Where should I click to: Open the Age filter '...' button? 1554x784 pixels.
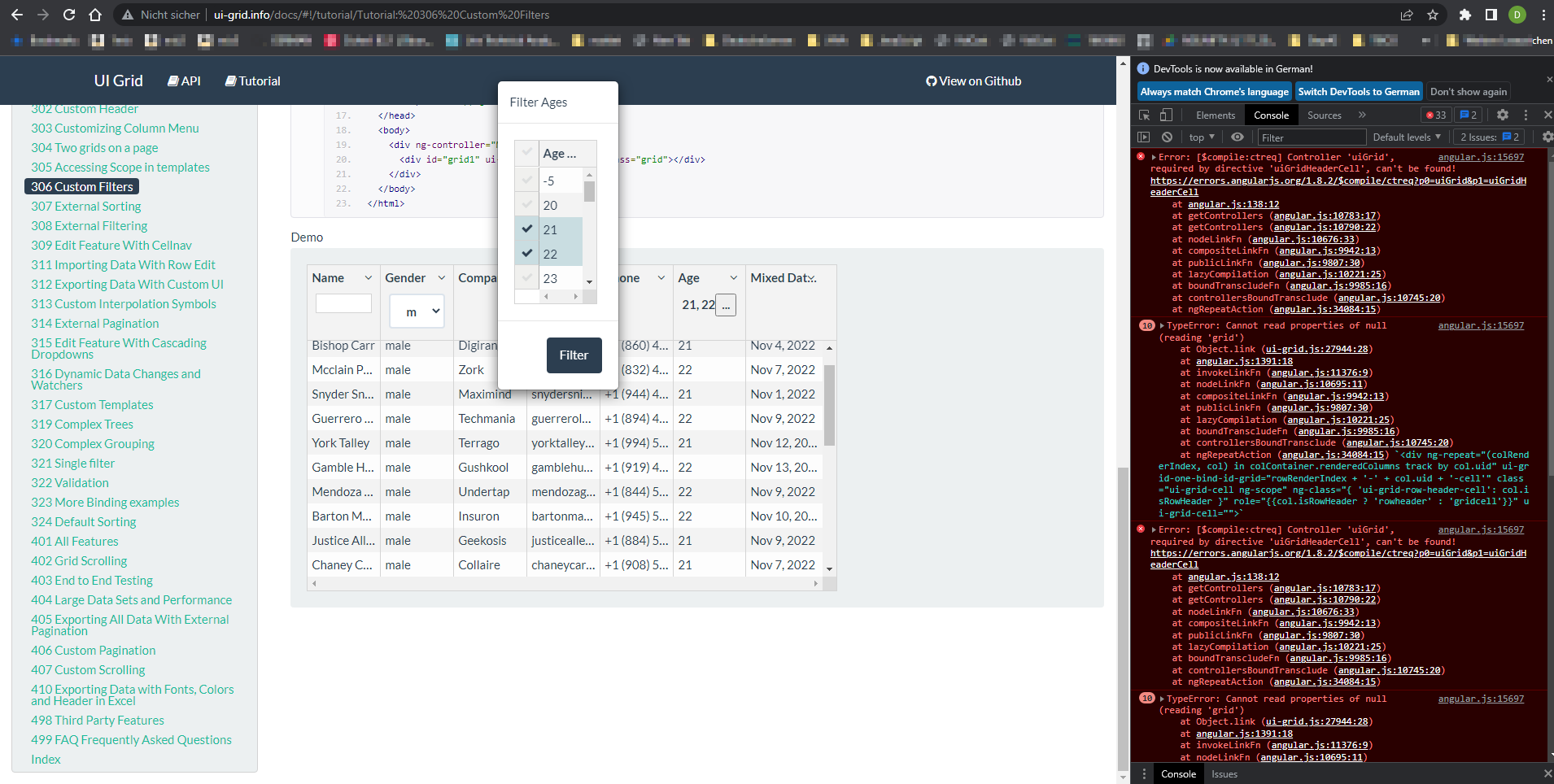point(726,305)
